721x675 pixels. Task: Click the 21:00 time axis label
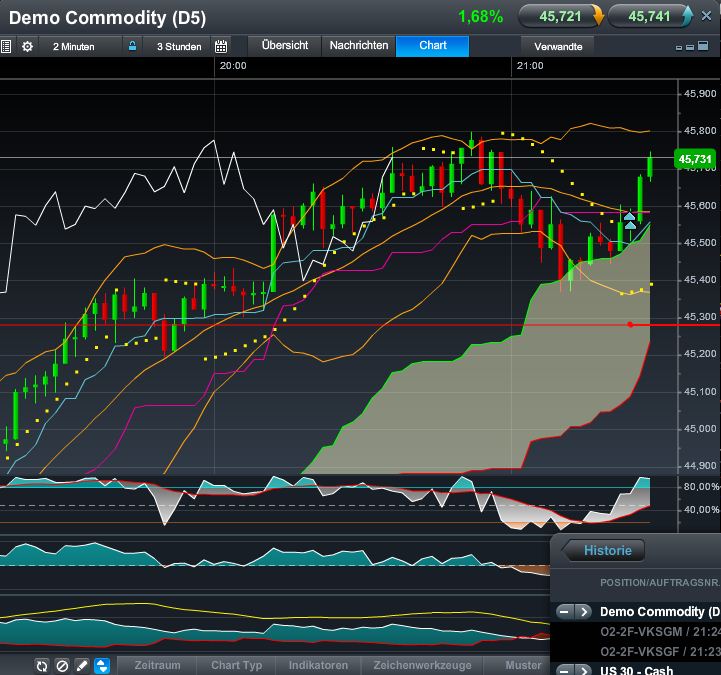[530, 66]
